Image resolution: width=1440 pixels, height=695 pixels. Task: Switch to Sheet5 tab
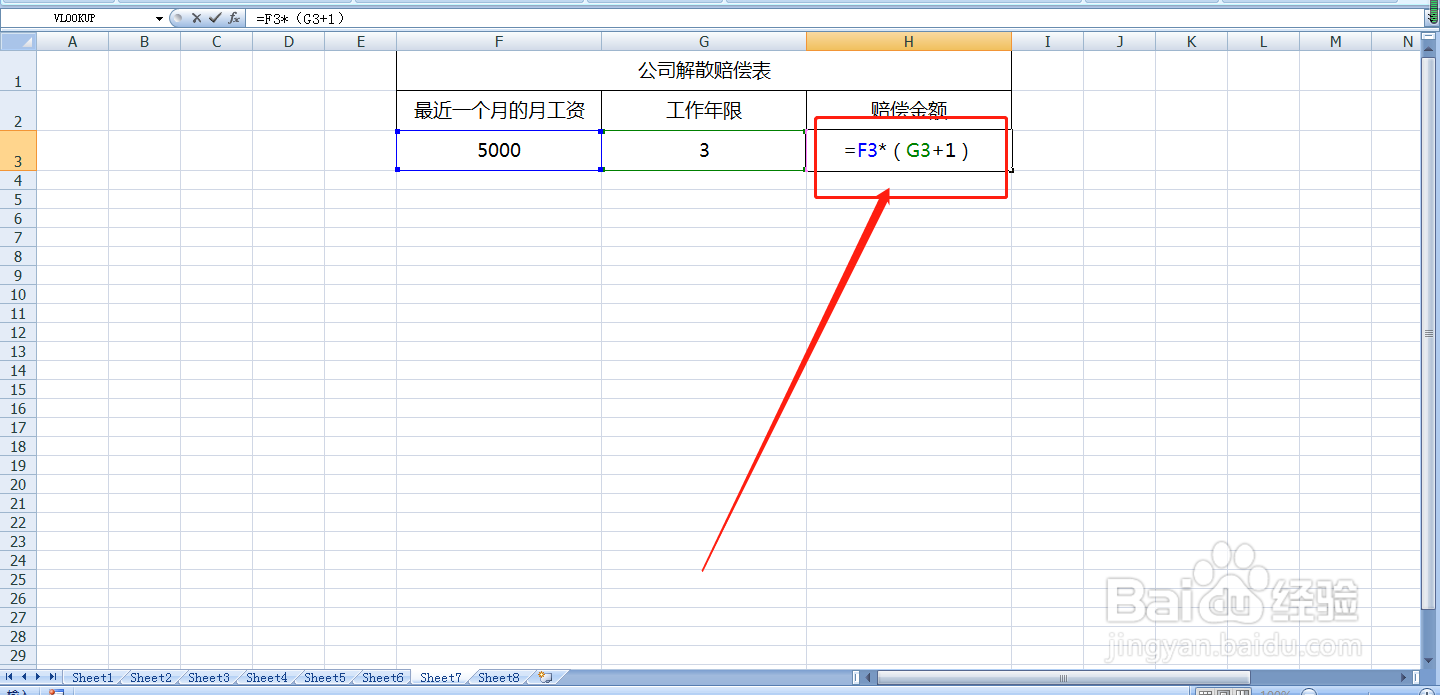[324, 678]
